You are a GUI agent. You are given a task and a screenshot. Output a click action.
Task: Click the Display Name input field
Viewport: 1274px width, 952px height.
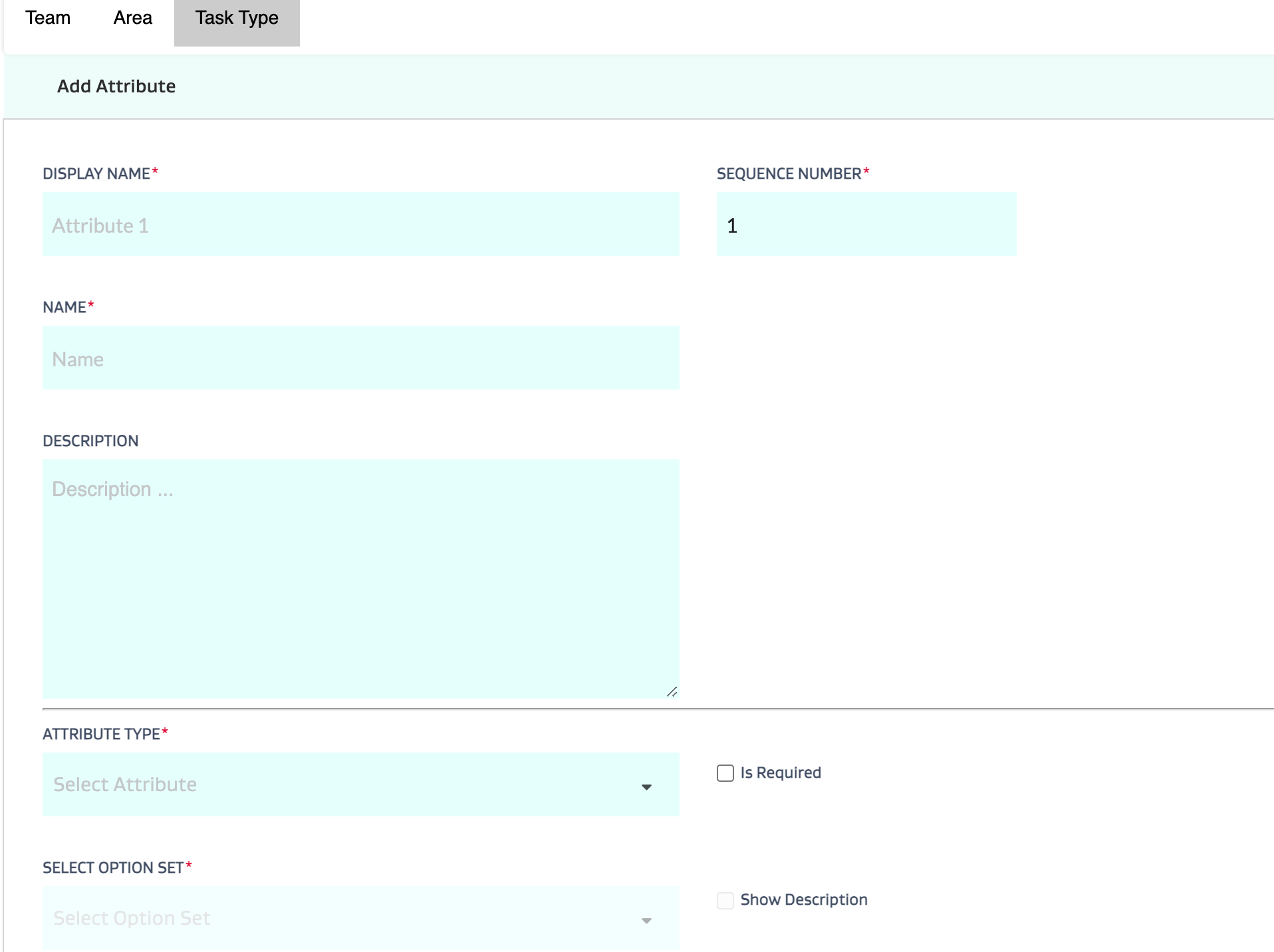pos(360,225)
